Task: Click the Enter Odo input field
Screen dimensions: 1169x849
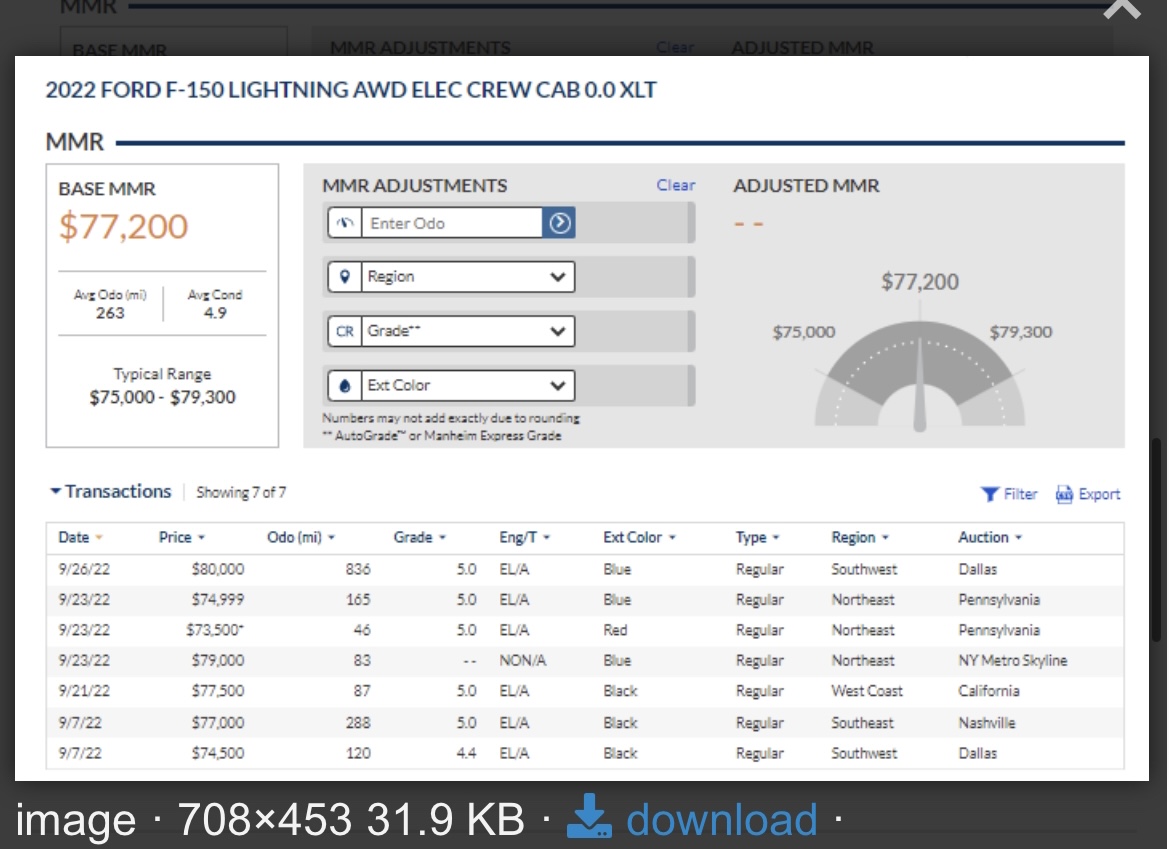Action: [x=452, y=223]
